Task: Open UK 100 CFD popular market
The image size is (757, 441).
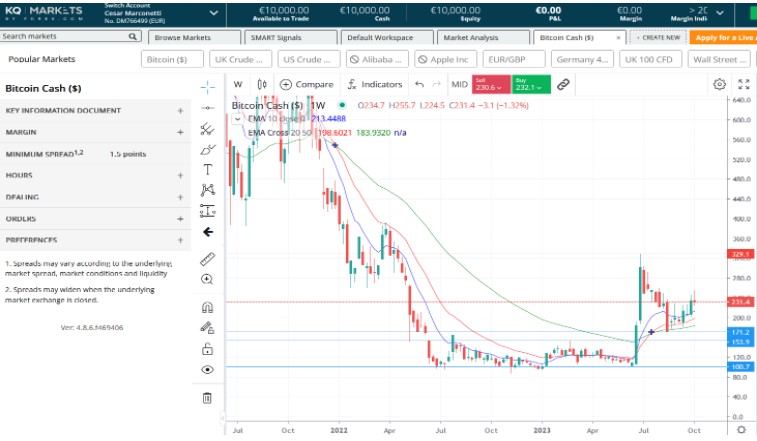Action: pos(650,59)
